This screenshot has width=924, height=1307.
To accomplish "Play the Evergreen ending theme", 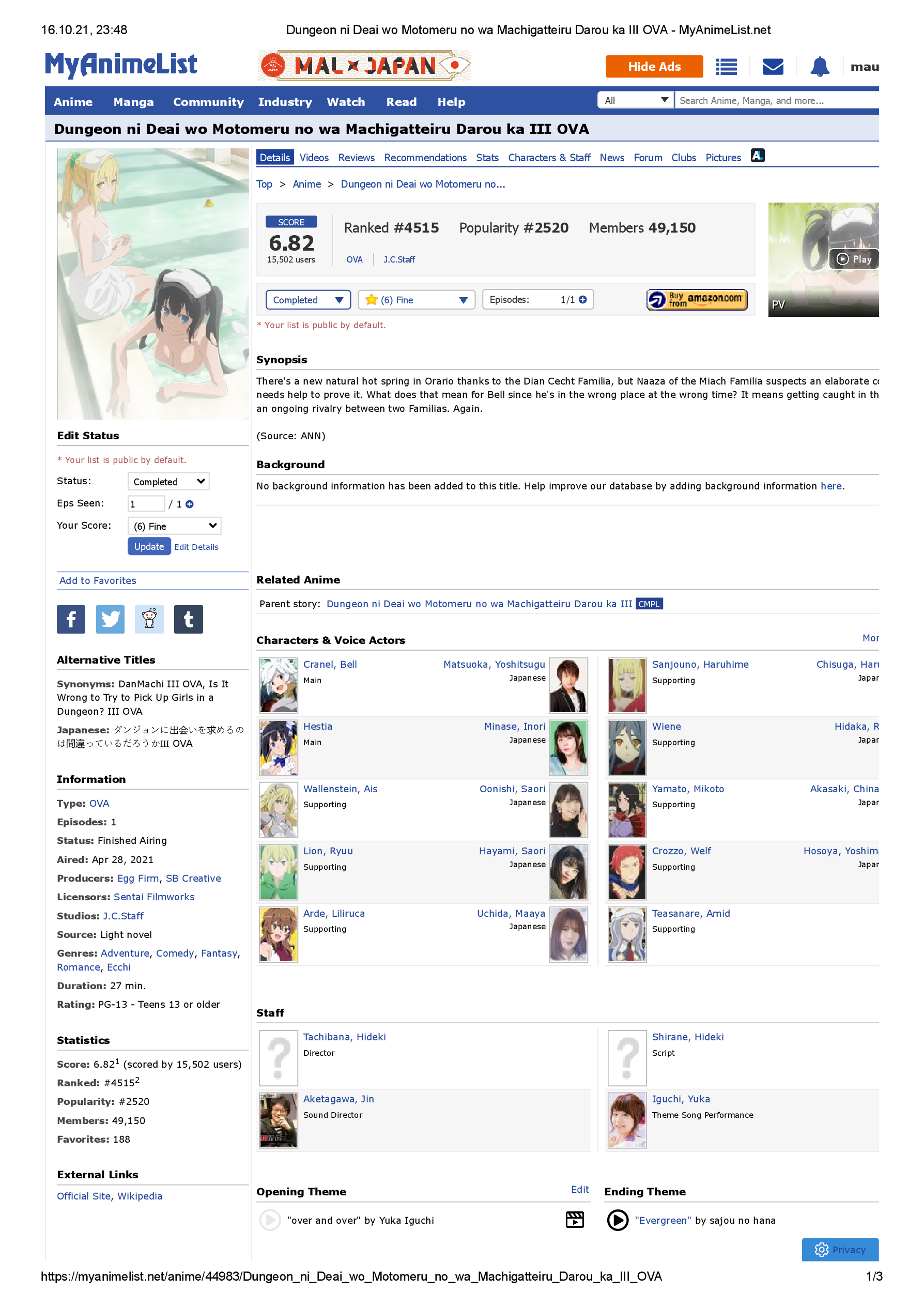I will (x=618, y=1221).
